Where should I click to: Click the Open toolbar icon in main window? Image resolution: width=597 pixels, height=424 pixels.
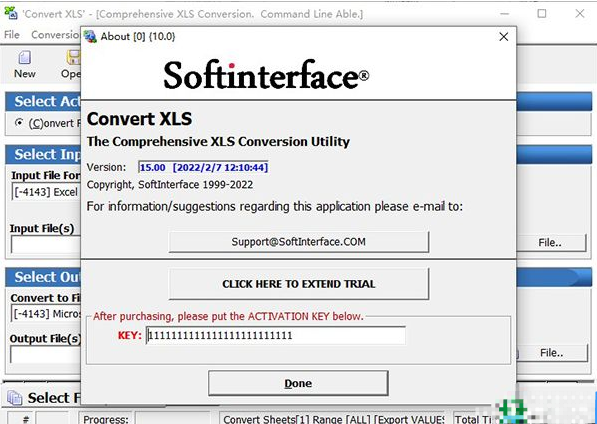click(72, 65)
